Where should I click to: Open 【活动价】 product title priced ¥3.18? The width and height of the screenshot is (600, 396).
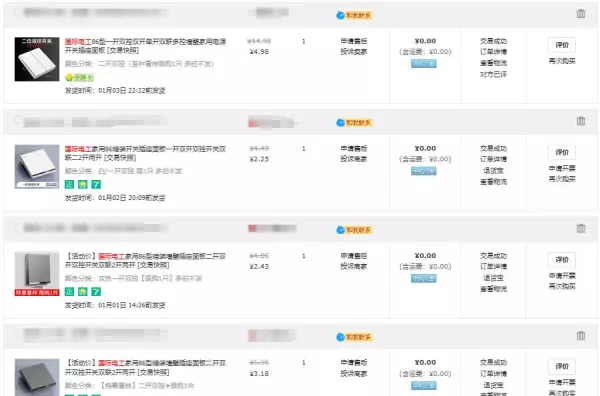point(145,367)
